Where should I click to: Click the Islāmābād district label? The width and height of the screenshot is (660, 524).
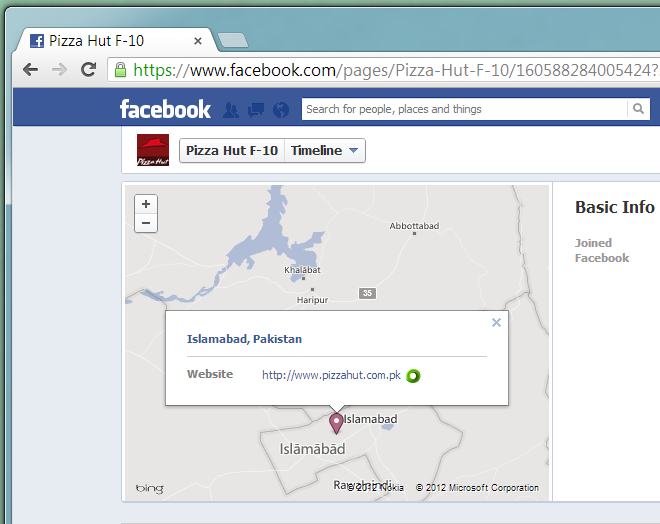pyautogui.click(x=312, y=449)
